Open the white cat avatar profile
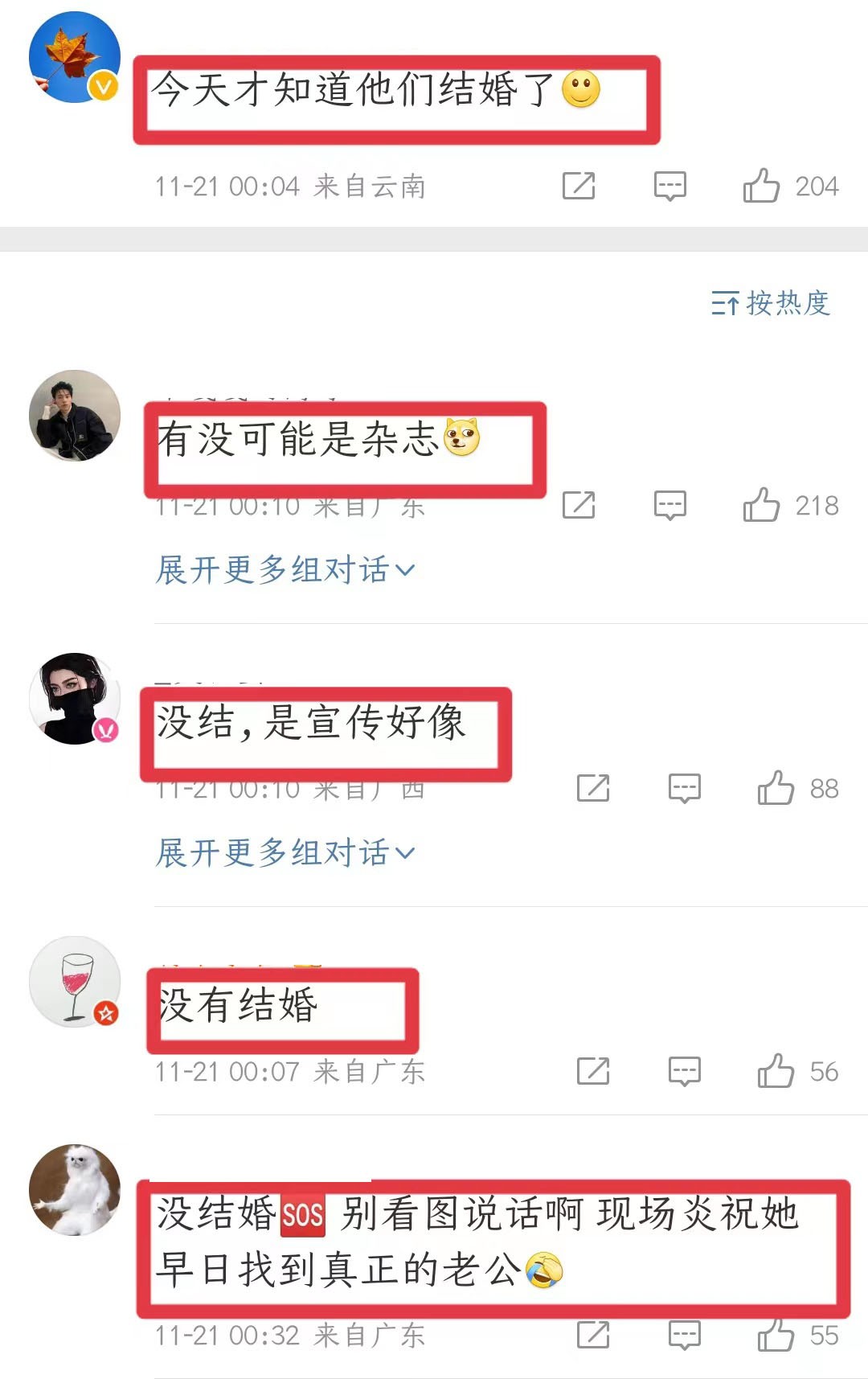This screenshot has height=1379, width=868. click(x=75, y=1190)
